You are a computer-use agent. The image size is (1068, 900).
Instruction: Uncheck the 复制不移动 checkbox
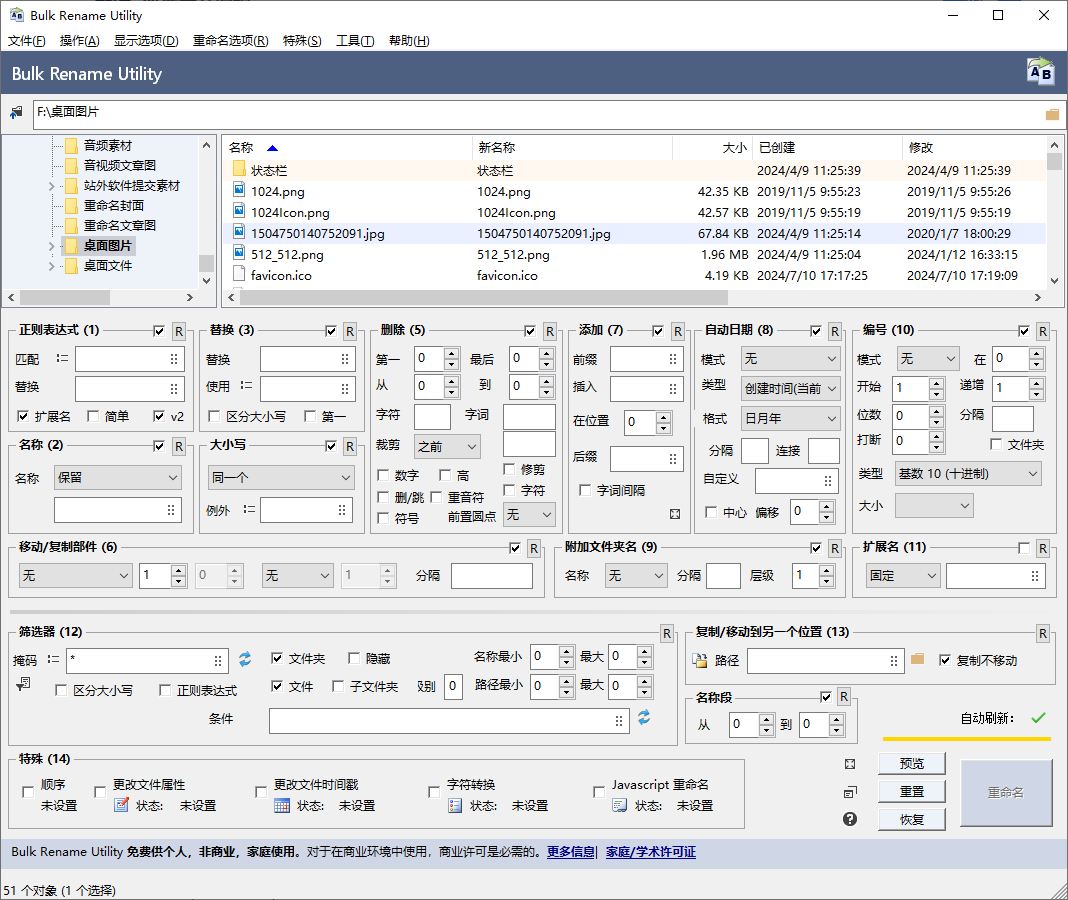944,660
